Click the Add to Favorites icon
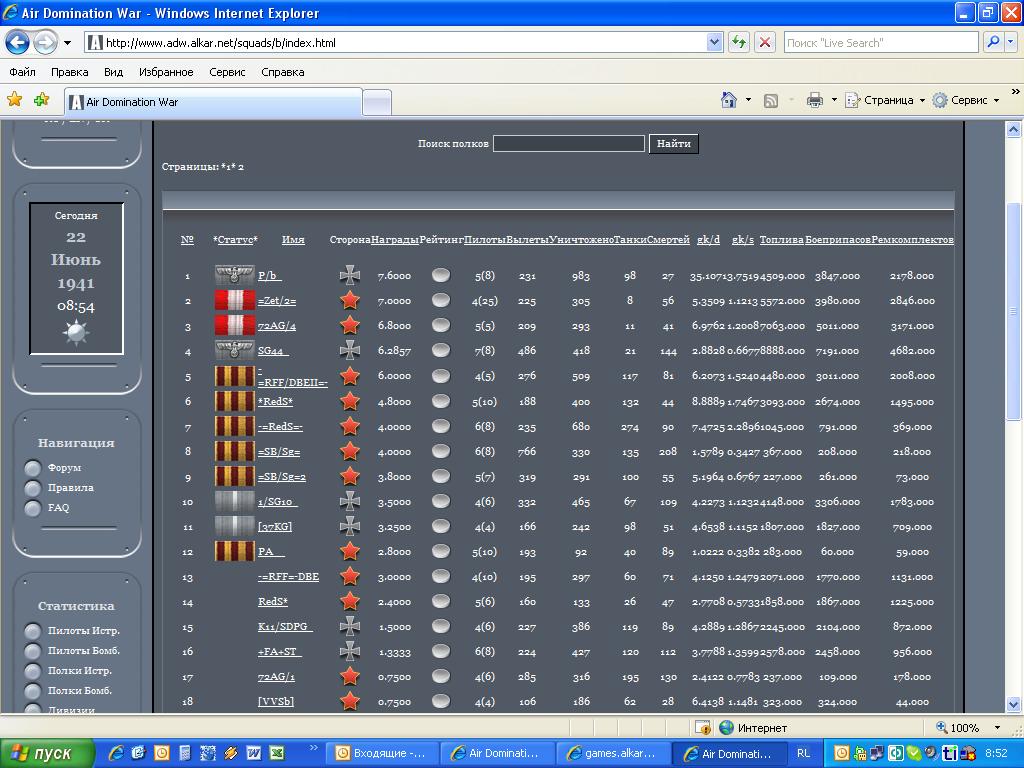Viewport: 1024px width, 768px height. pos(41,100)
